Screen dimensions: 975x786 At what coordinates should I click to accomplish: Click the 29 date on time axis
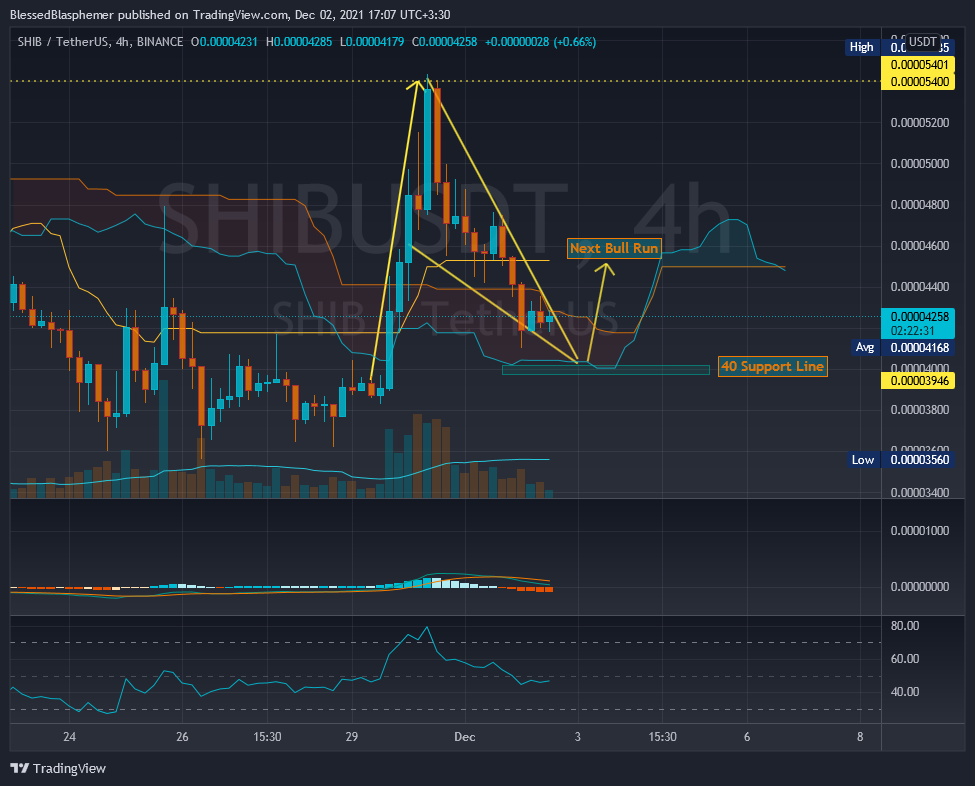pyautogui.click(x=352, y=737)
